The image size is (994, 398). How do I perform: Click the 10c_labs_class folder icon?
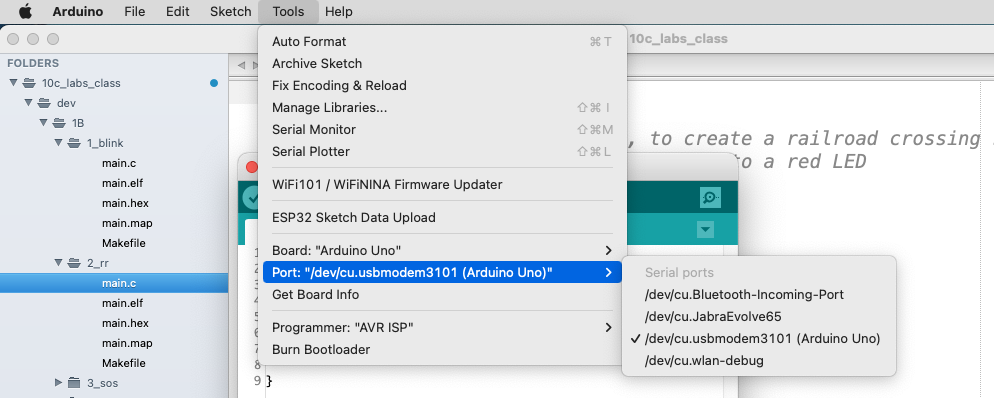[29, 82]
